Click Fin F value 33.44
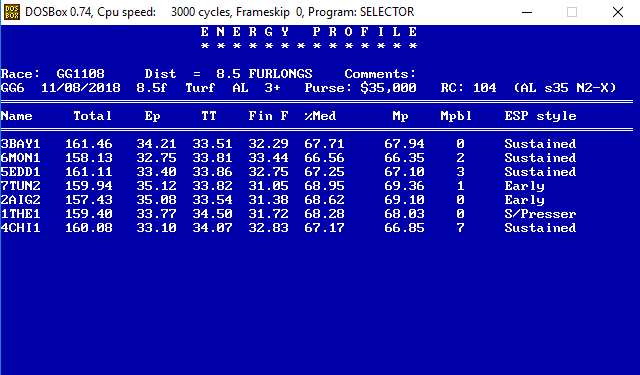640x375 pixels. 269,158
